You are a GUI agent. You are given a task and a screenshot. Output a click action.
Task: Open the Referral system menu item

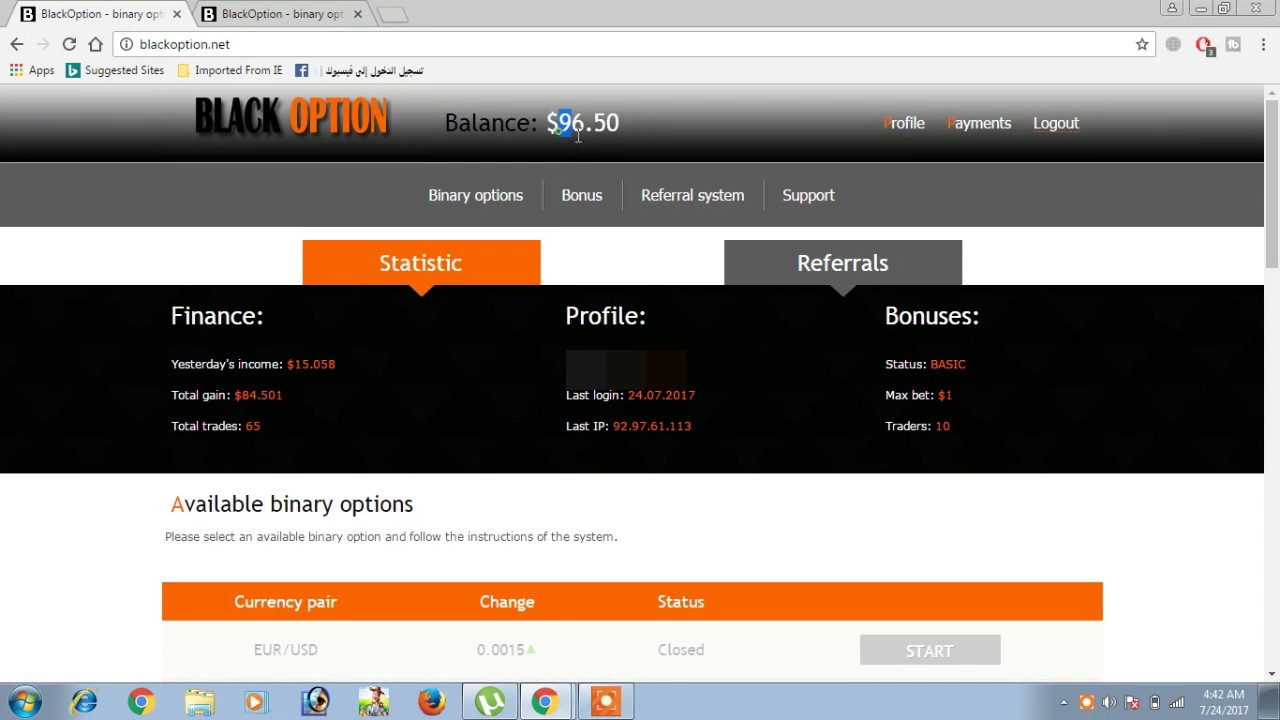pos(692,195)
